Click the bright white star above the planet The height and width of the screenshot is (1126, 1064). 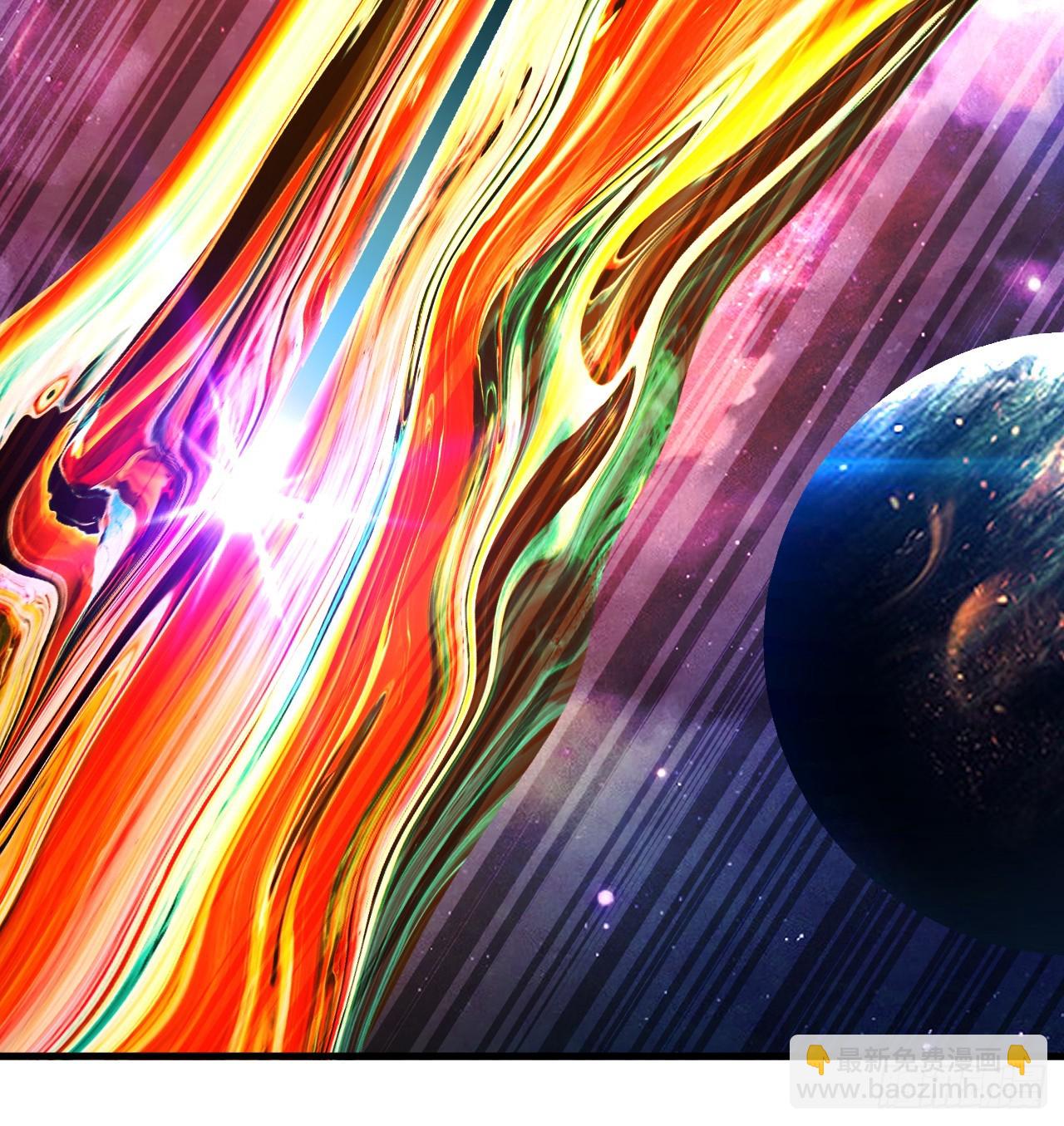(x=1033, y=284)
